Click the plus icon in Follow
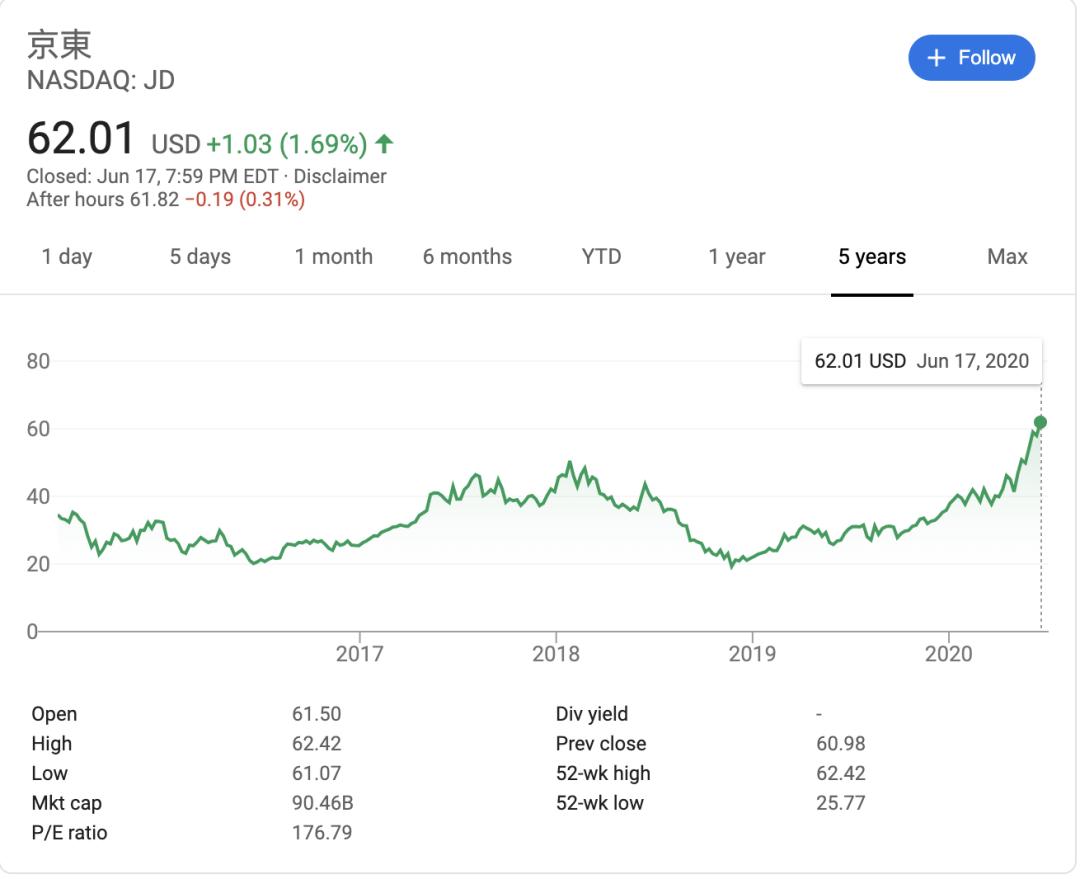Viewport: 1080px width, 879px height. click(936, 58)
